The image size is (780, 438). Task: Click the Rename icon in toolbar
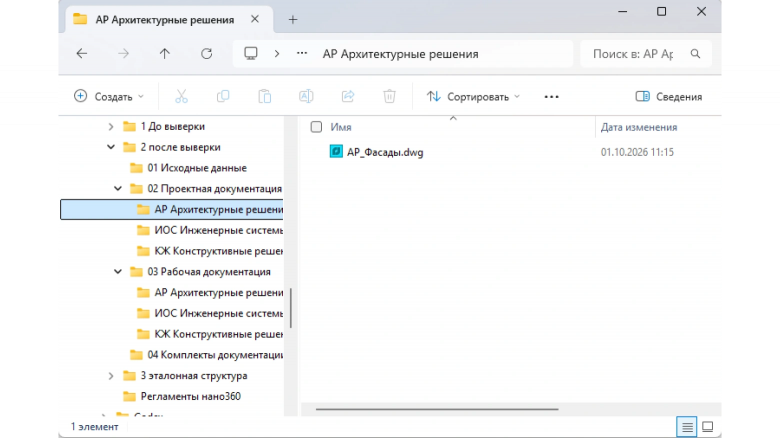pyautogui.click(x=306, y=97)
